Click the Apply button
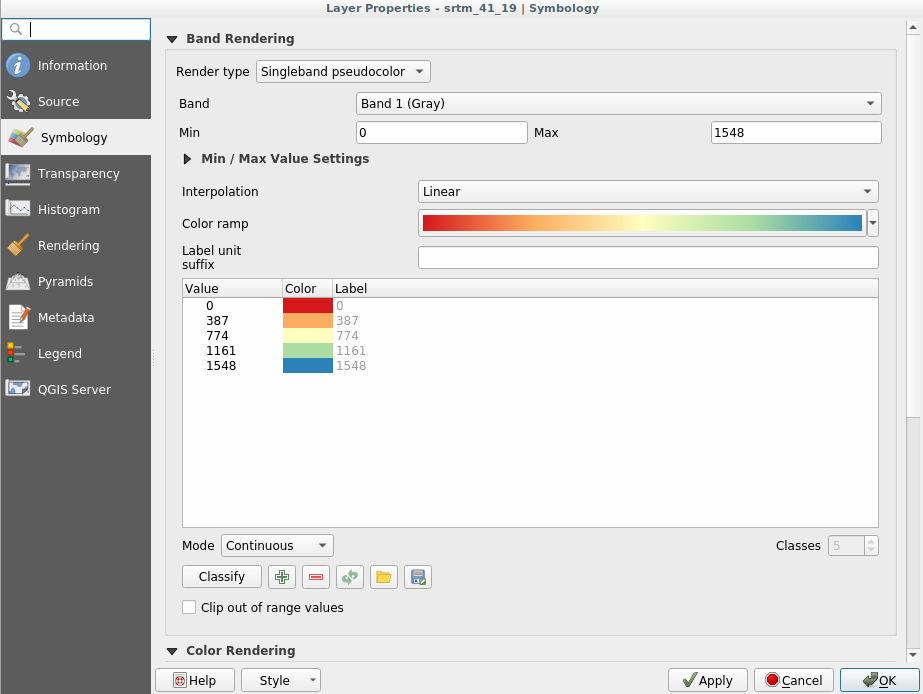 (x=707, y=681)
